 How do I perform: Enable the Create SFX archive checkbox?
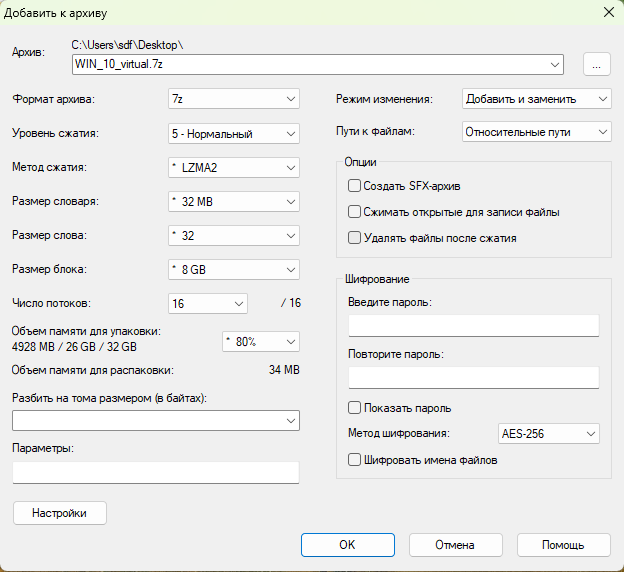pyautogui.click(x=354, y=185)
